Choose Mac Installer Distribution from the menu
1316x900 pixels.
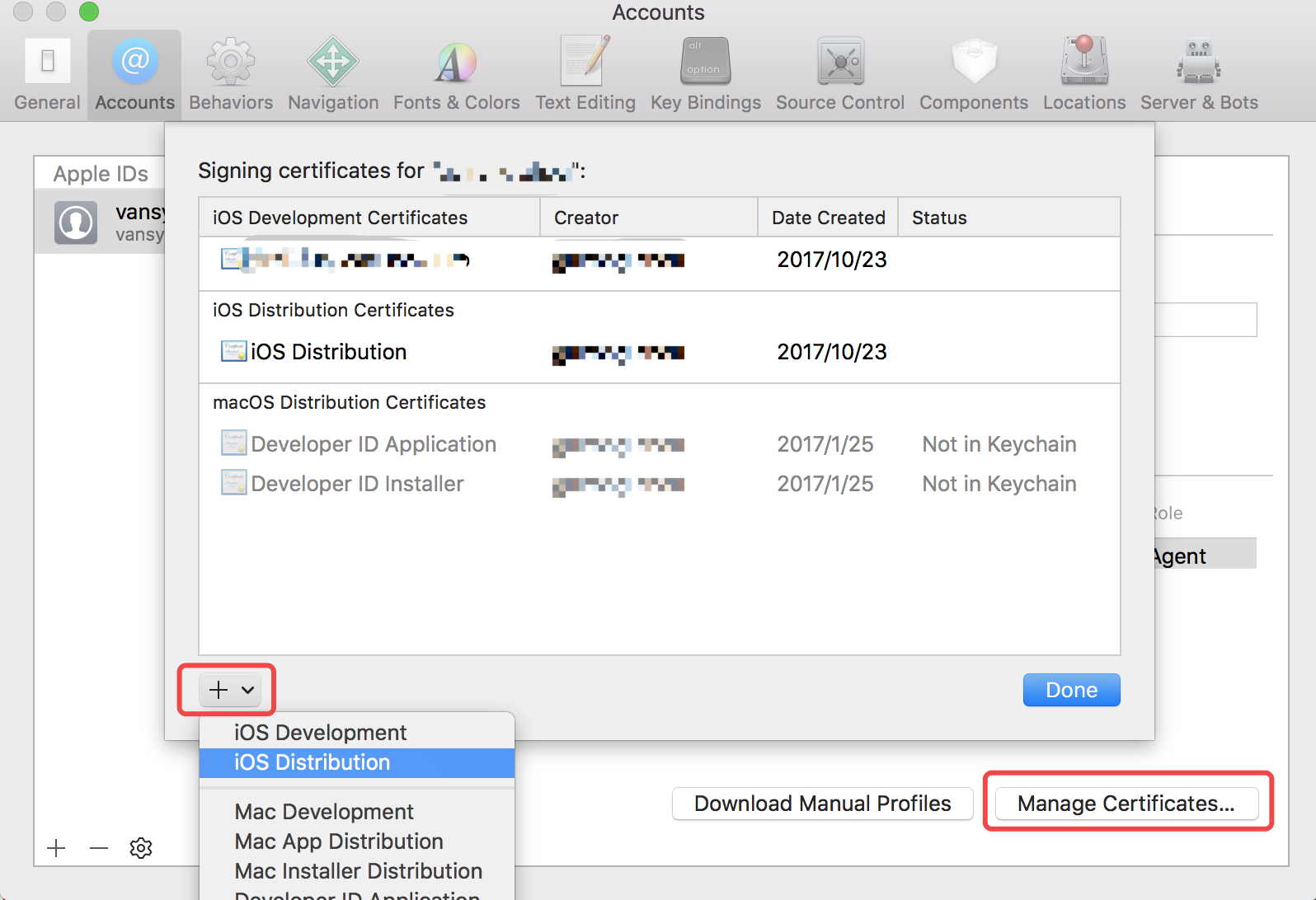(357, 871)
